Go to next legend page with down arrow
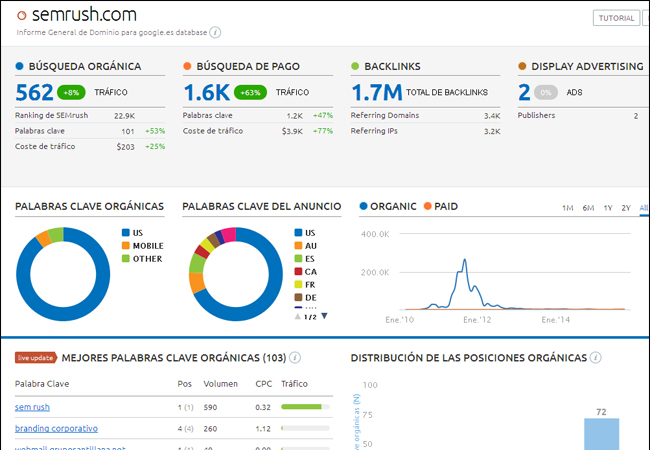Viewport: 650px width, 450px height. pyautogui.click(x=325, y=316)
